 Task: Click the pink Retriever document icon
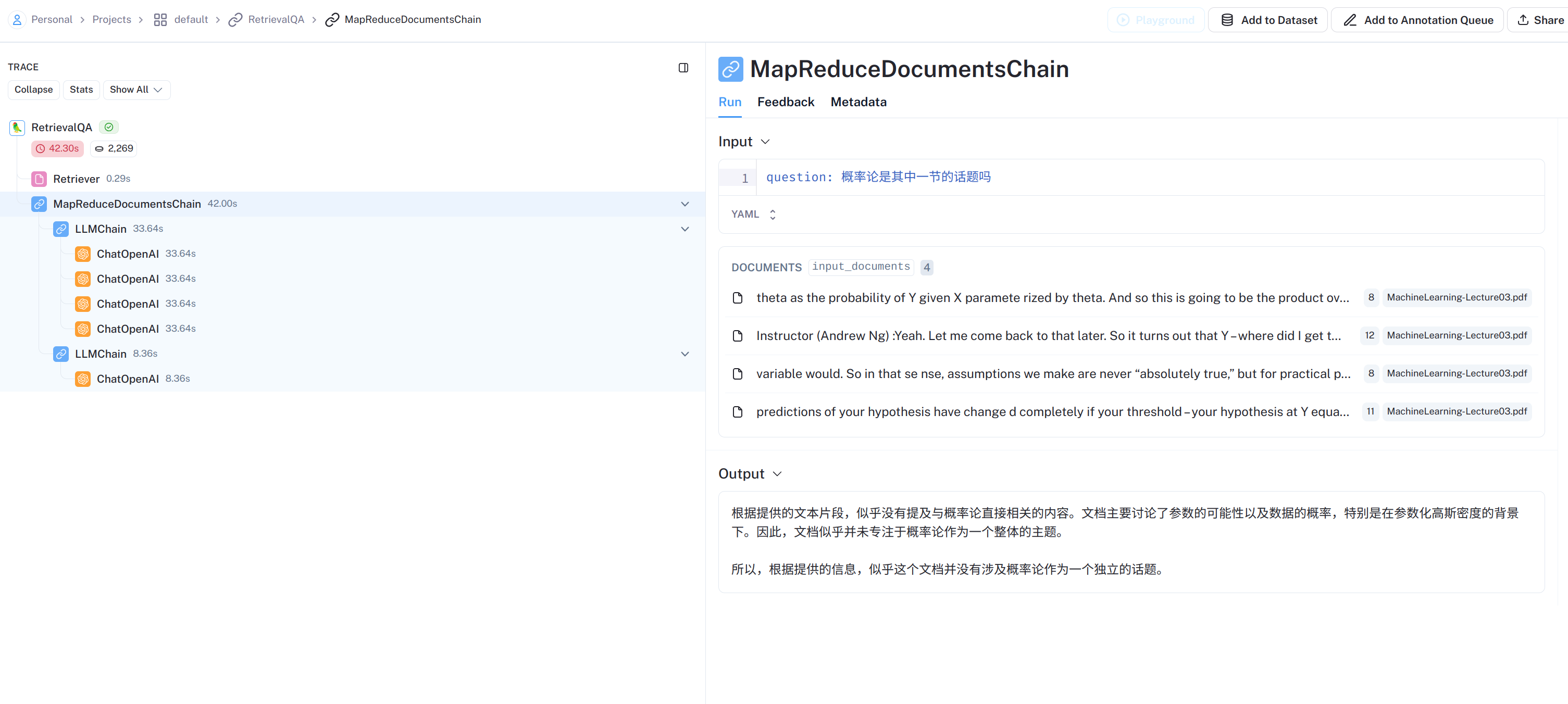click(x=39, y=179)
